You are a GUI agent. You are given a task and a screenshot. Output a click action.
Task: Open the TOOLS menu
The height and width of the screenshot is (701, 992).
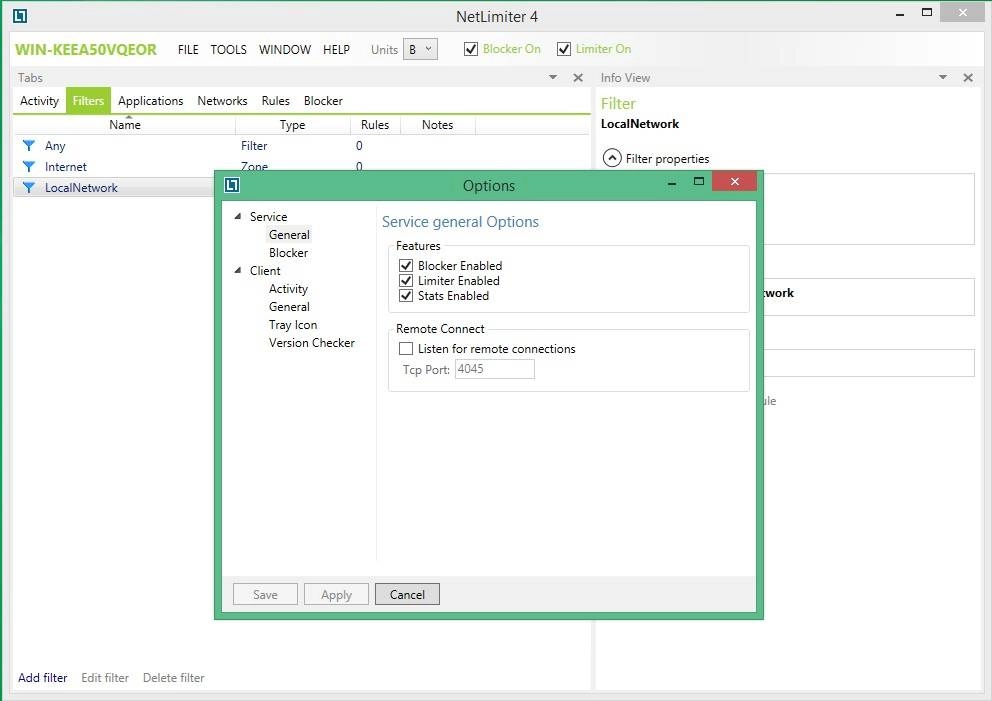(x=228, y=49)
